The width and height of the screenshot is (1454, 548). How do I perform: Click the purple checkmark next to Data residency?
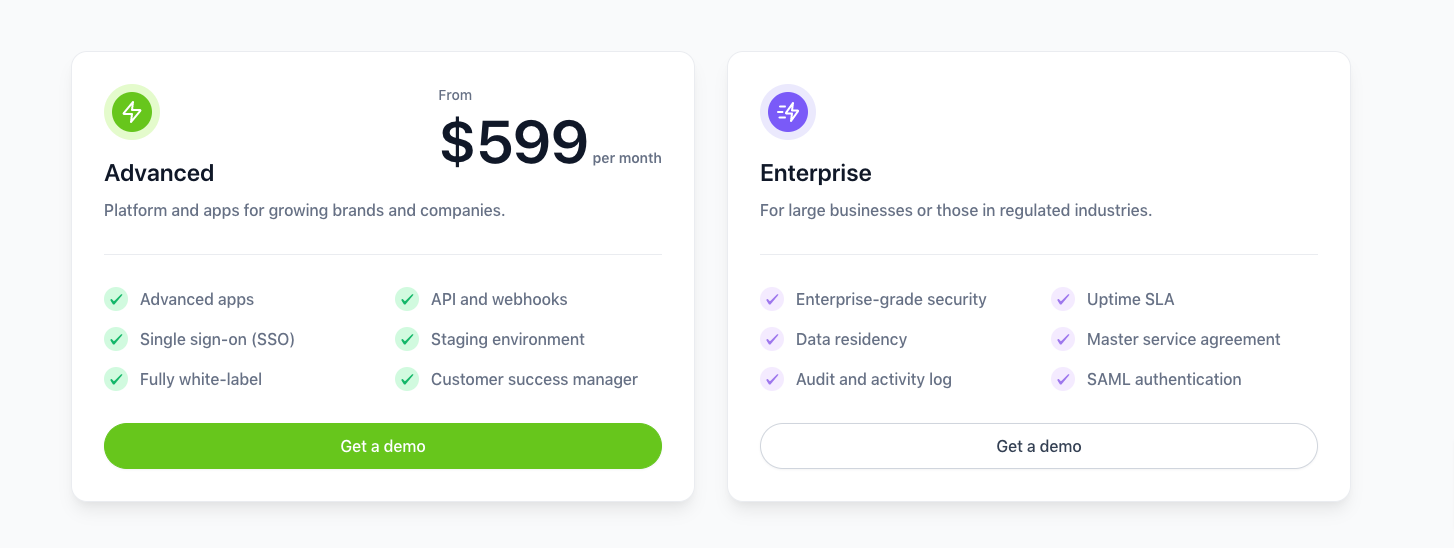click(x=772, y=339)
